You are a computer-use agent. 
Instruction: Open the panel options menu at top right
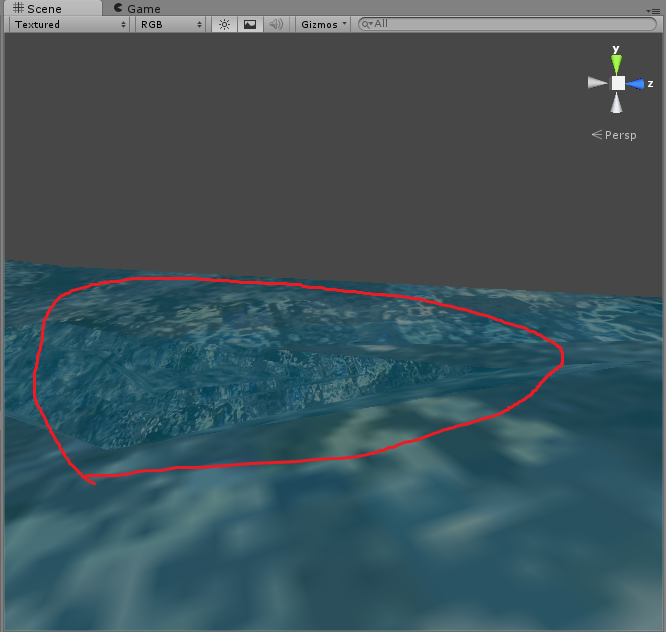[x=654, y=9]
